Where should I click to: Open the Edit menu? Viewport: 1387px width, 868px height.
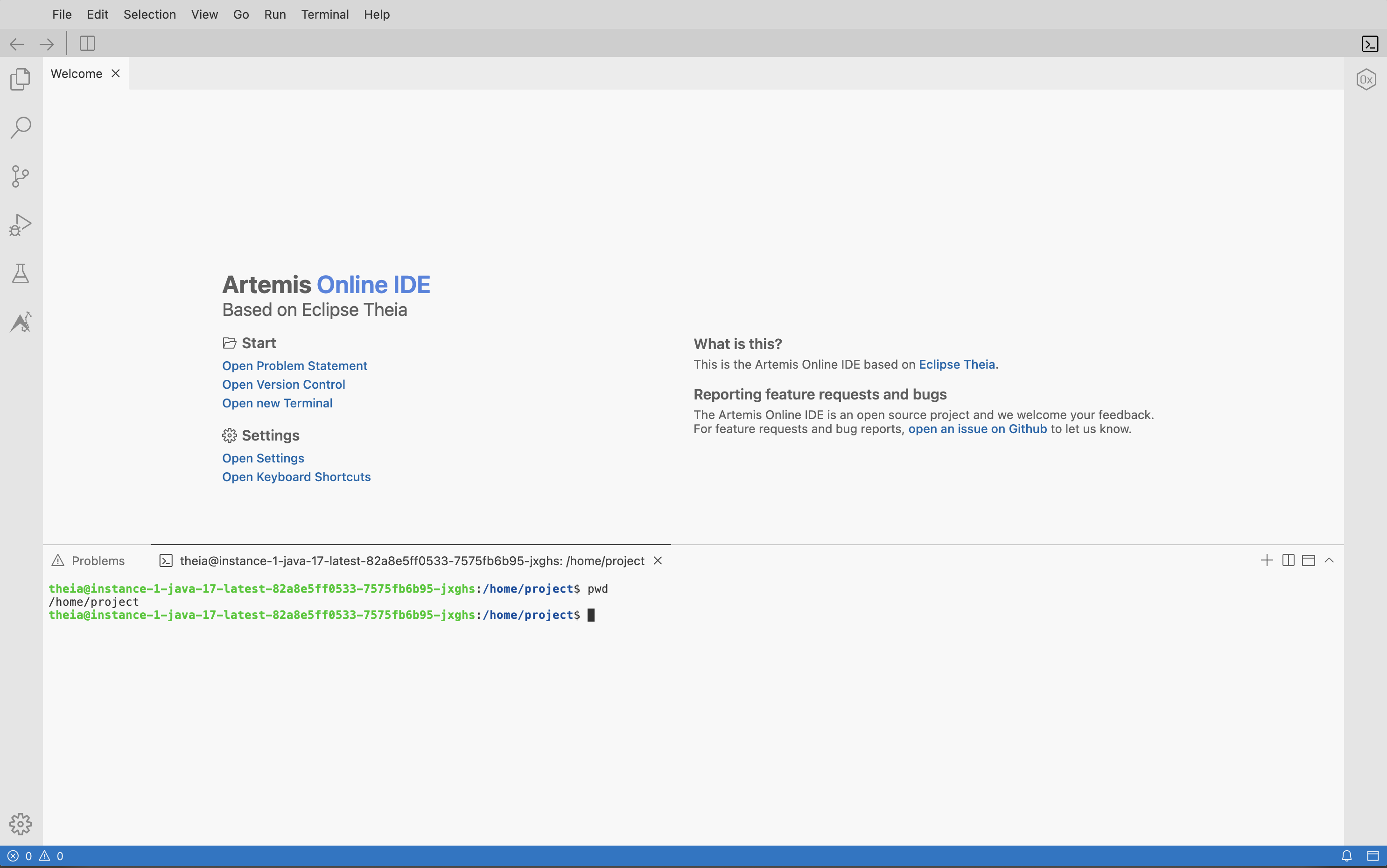(98, 14)
